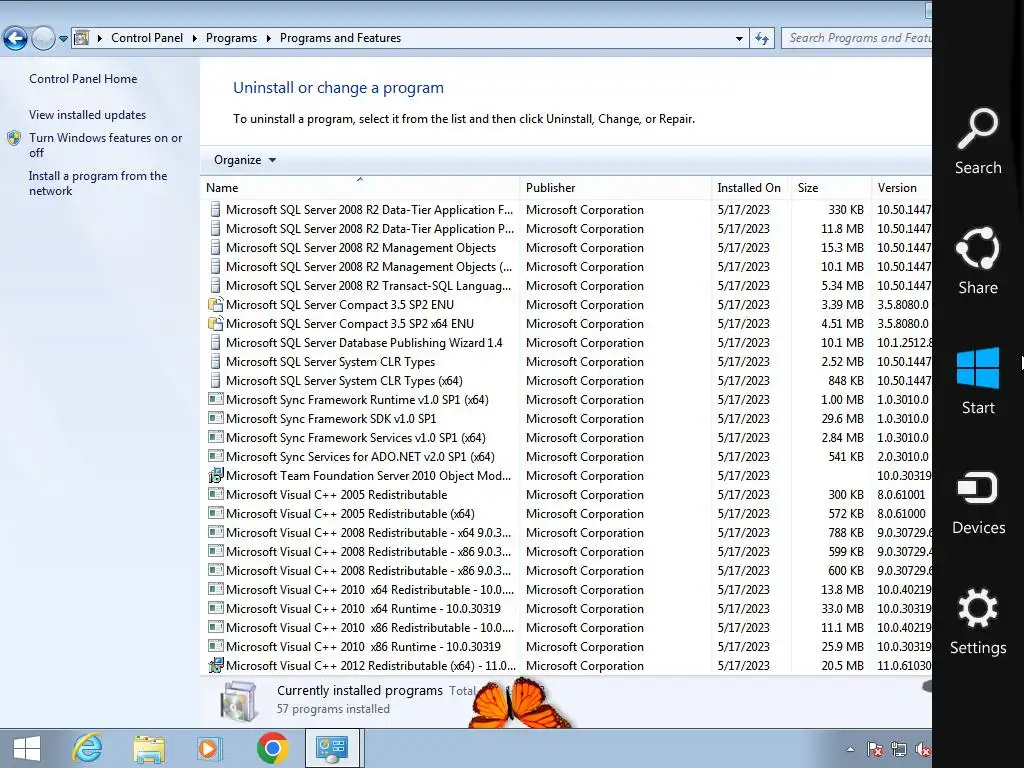Image resolution: width=1024 pixels, height=768 pixels.
Task: Click icon of Visual C++ 2005 Redistributable (x64)
Action: (x=216, y=513)
